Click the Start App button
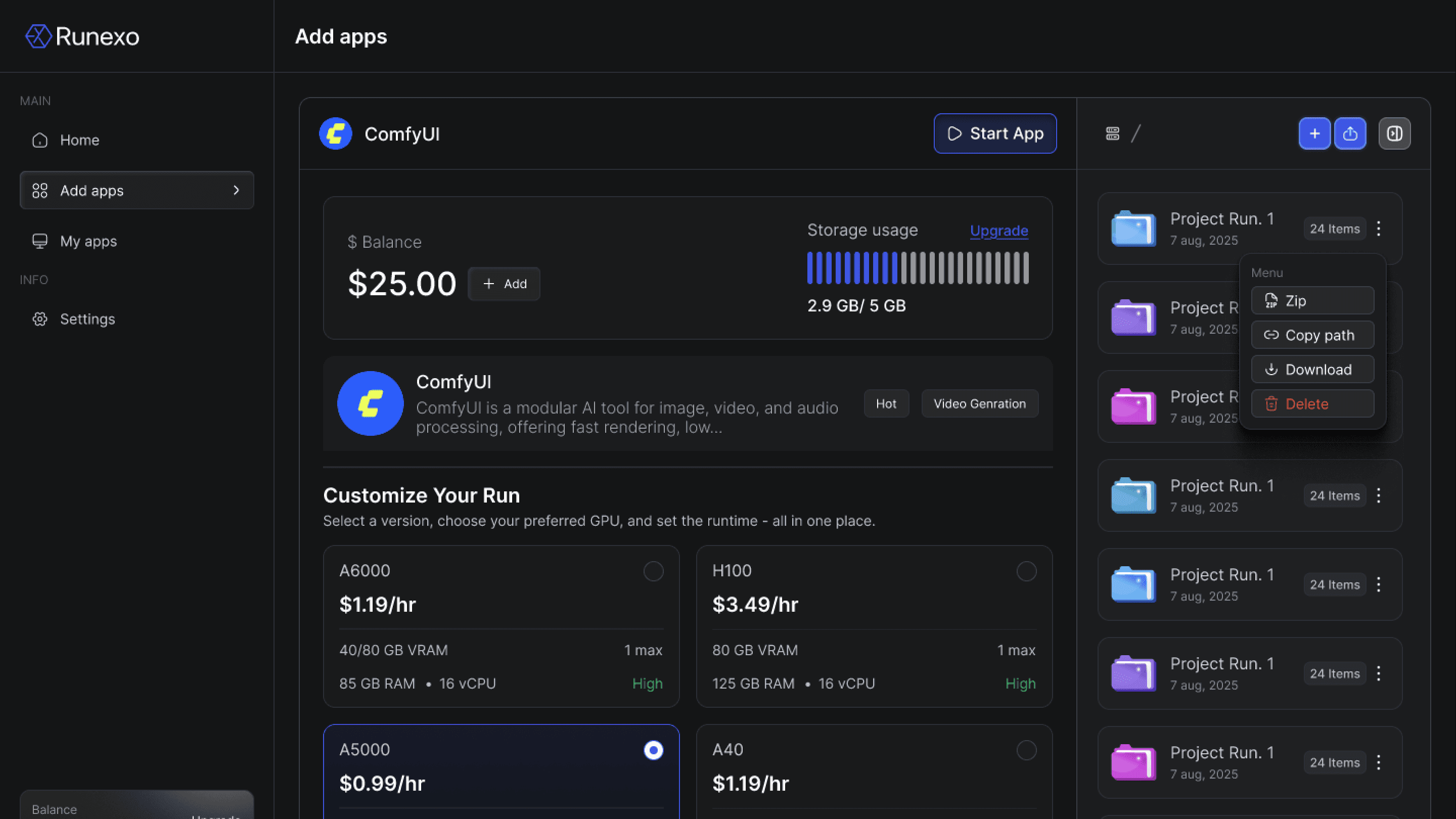Viewport: 1456px width, 819px height. (995, 133)
